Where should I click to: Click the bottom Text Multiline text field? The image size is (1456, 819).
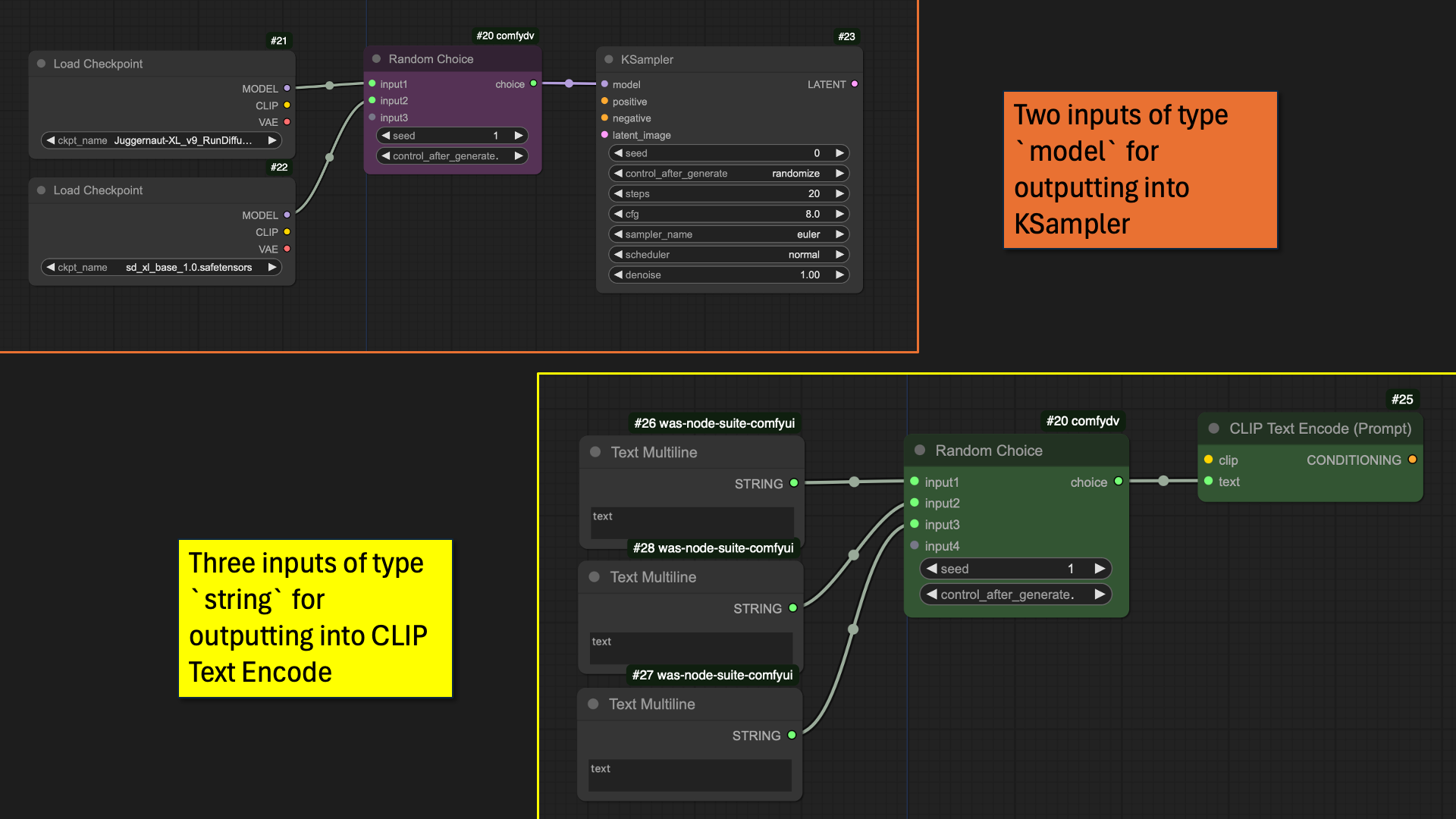coord(689,775)
